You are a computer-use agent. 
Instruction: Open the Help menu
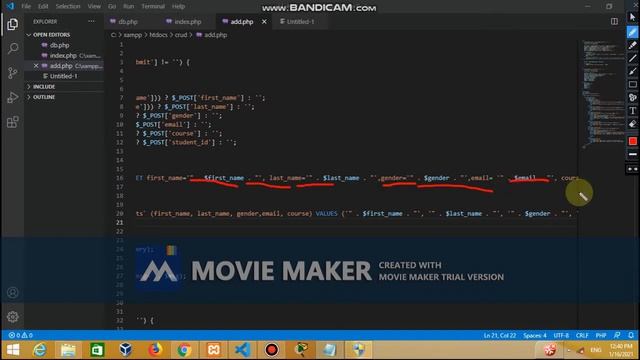pos(178,6)
